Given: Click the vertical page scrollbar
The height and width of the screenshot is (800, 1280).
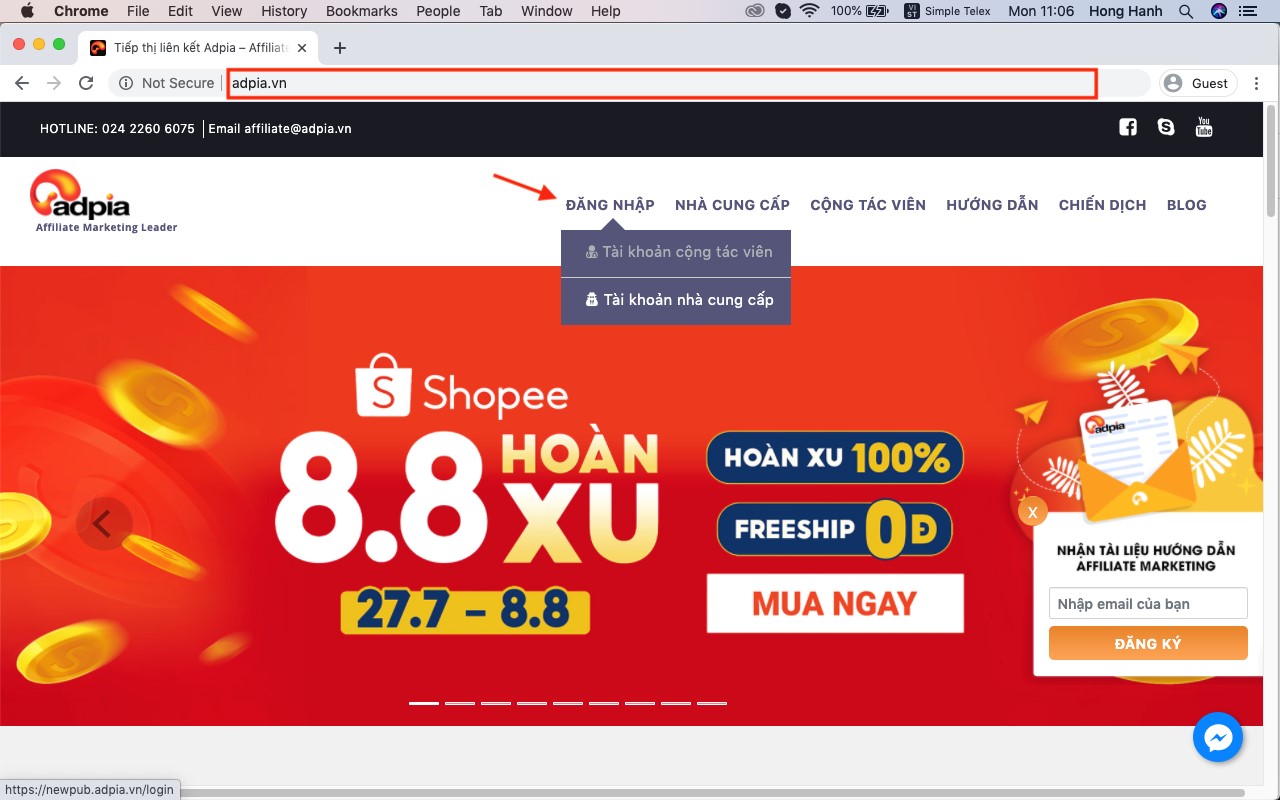Looking at the screenshot, I should click(x=1272, y=162).
